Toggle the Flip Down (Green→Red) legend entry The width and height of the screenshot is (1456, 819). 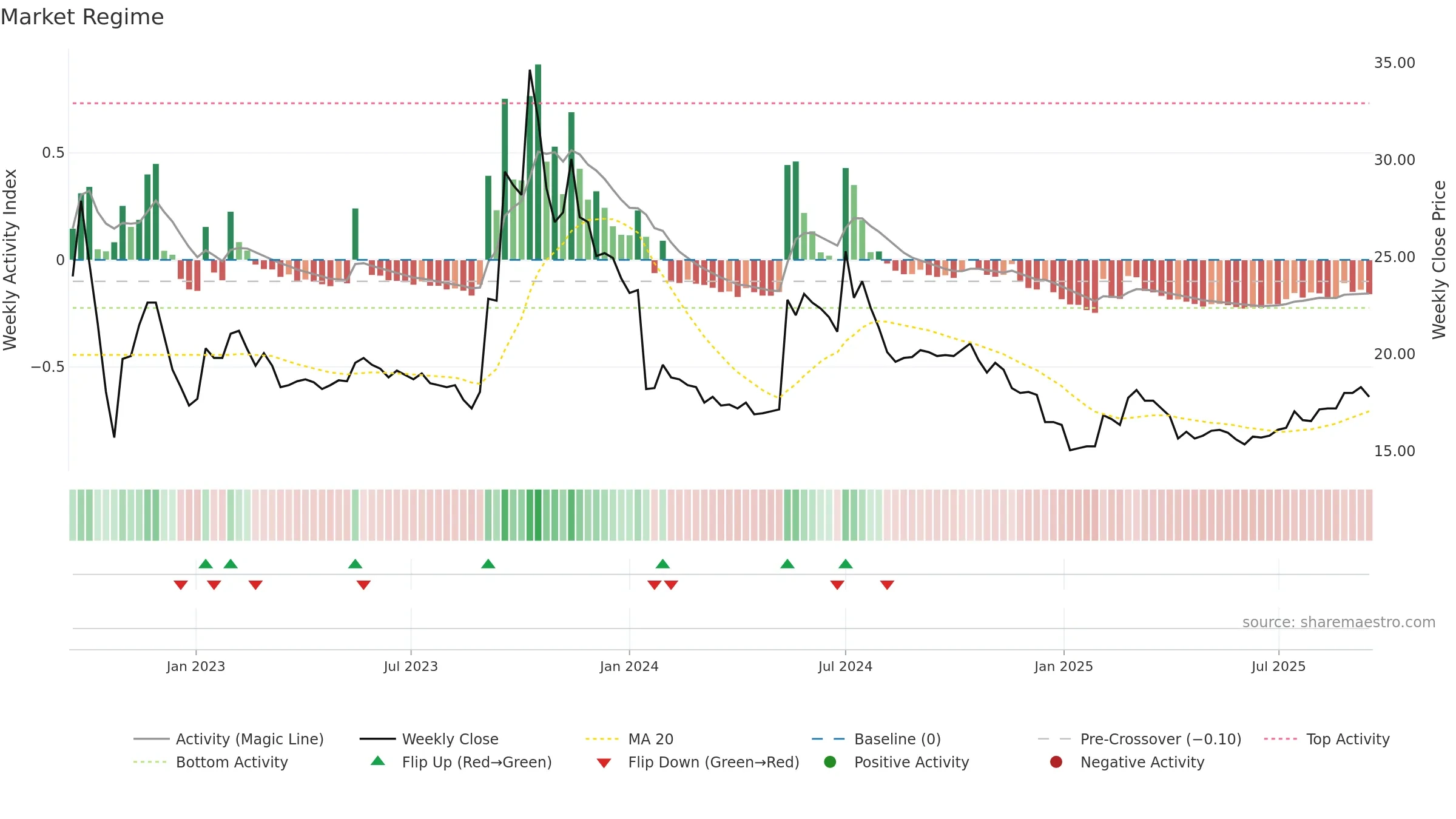698,762
